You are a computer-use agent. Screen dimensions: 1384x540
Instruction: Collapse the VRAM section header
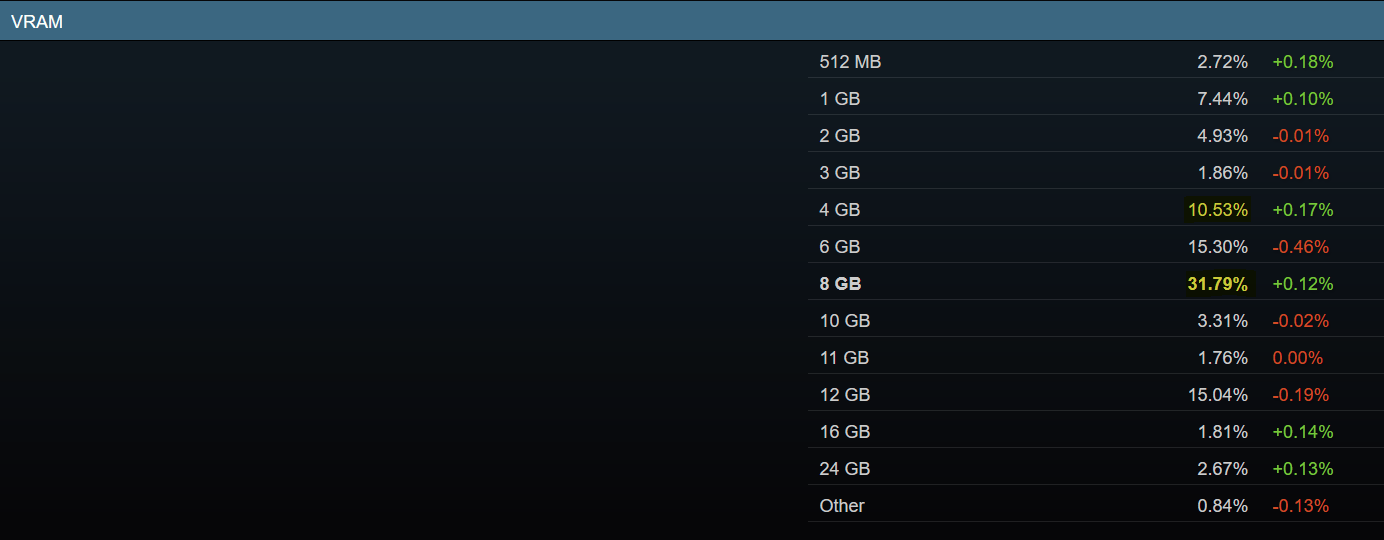[37, 21]
